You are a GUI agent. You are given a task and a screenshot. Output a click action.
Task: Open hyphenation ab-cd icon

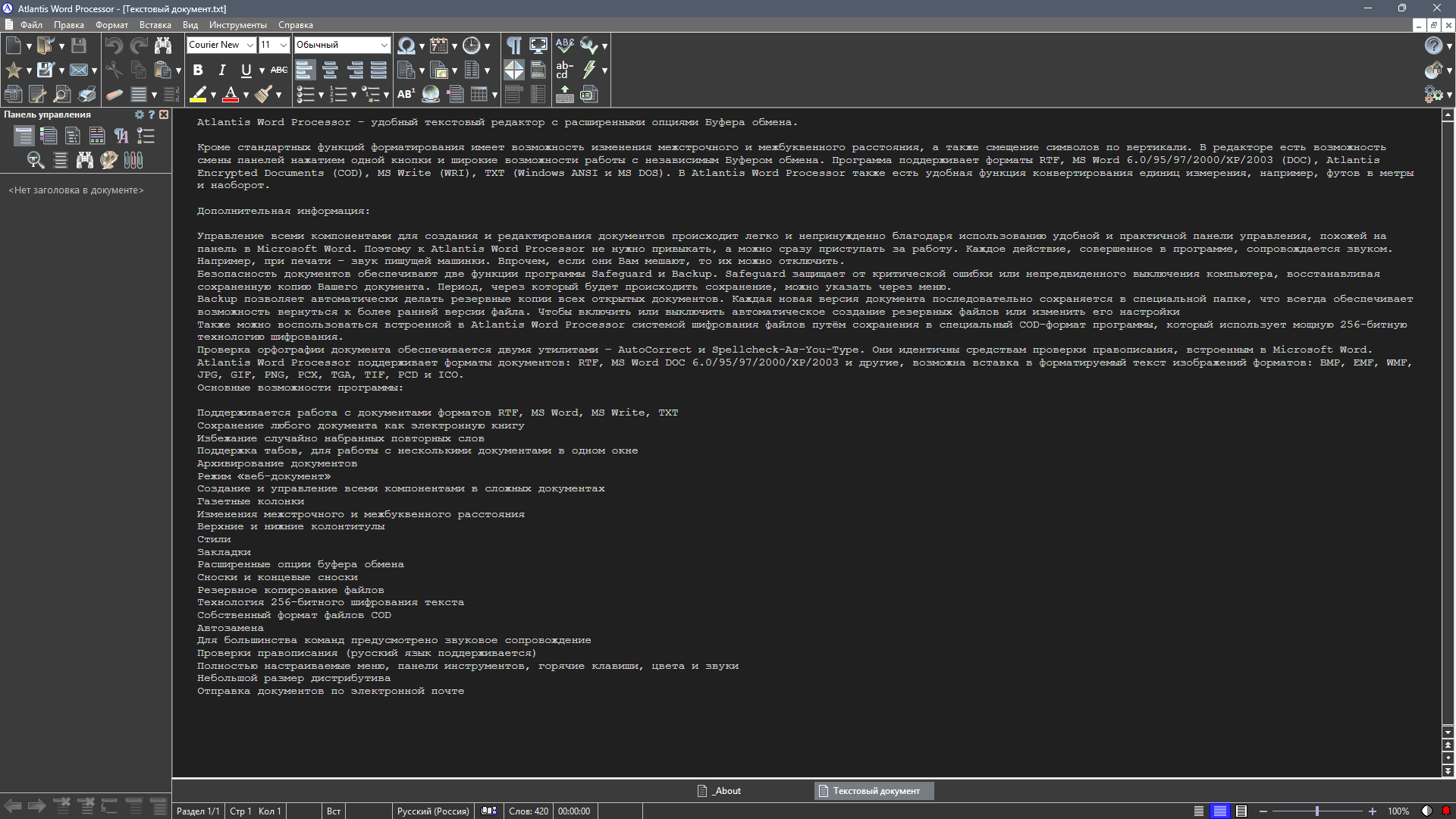coord(565,70)
